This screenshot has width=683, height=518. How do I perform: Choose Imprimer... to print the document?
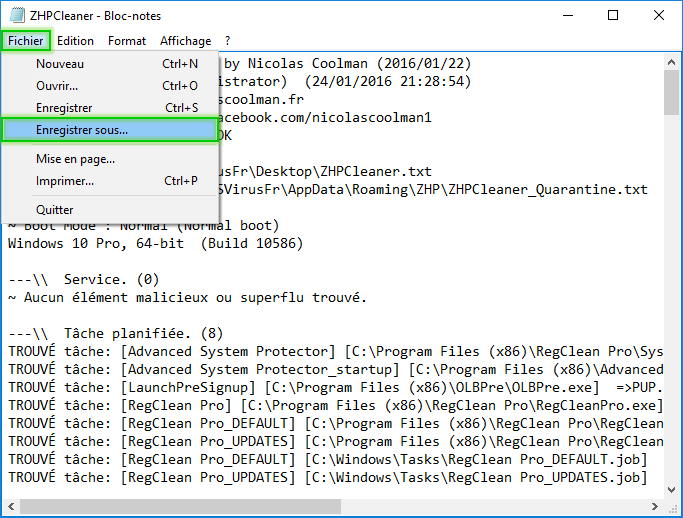(x=65, y=181)
